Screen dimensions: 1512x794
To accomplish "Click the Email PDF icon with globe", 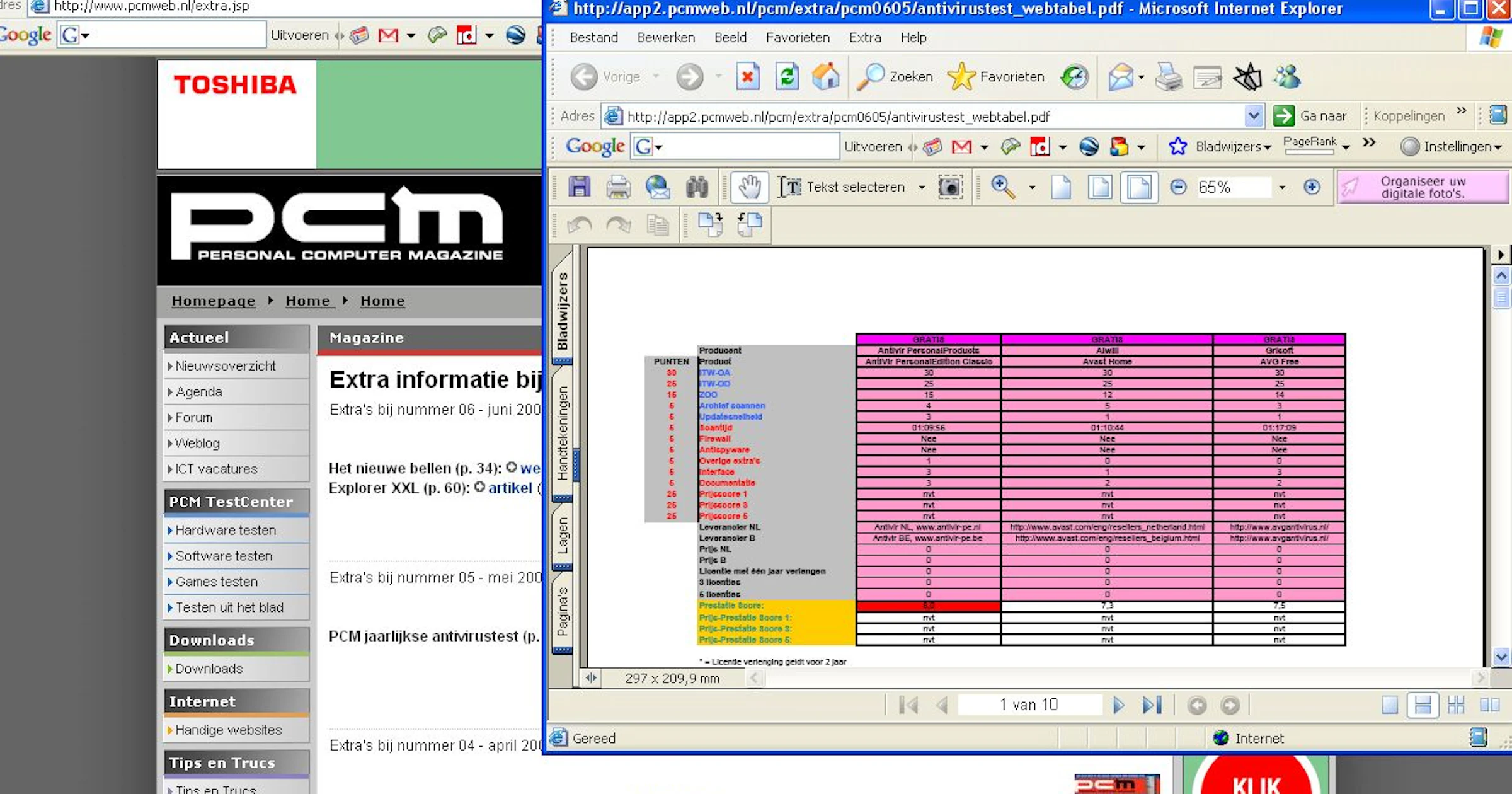I will click(x=658, y=187).
